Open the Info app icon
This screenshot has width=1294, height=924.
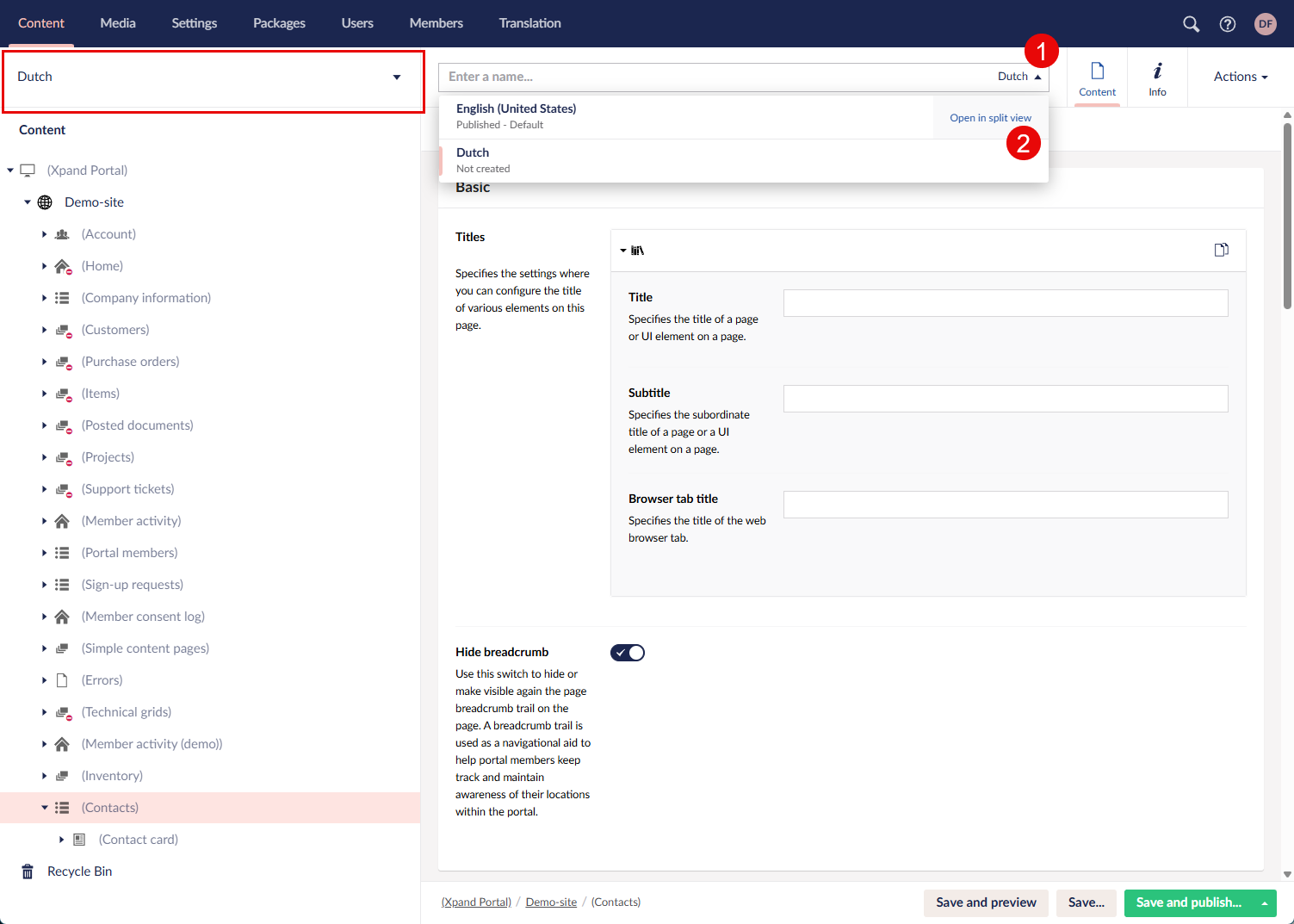coord(1157,78)
